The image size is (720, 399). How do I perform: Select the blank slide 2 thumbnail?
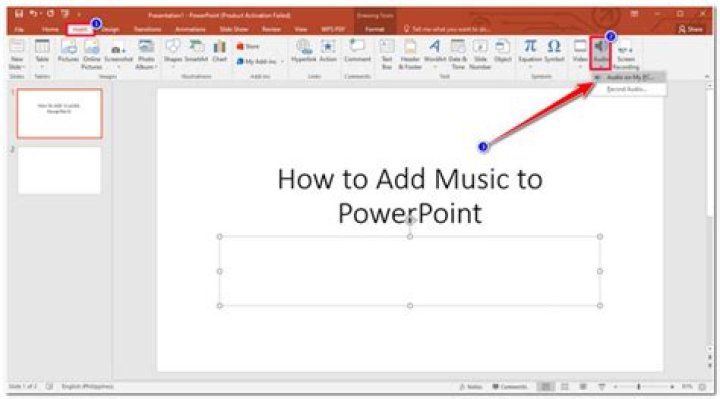[x=59, y=170]
